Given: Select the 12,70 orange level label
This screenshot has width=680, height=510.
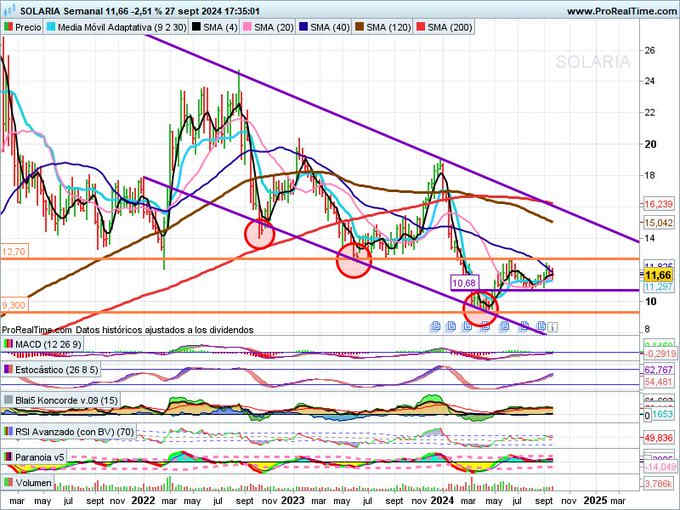Looking at the screenshot, I should 14,252.
